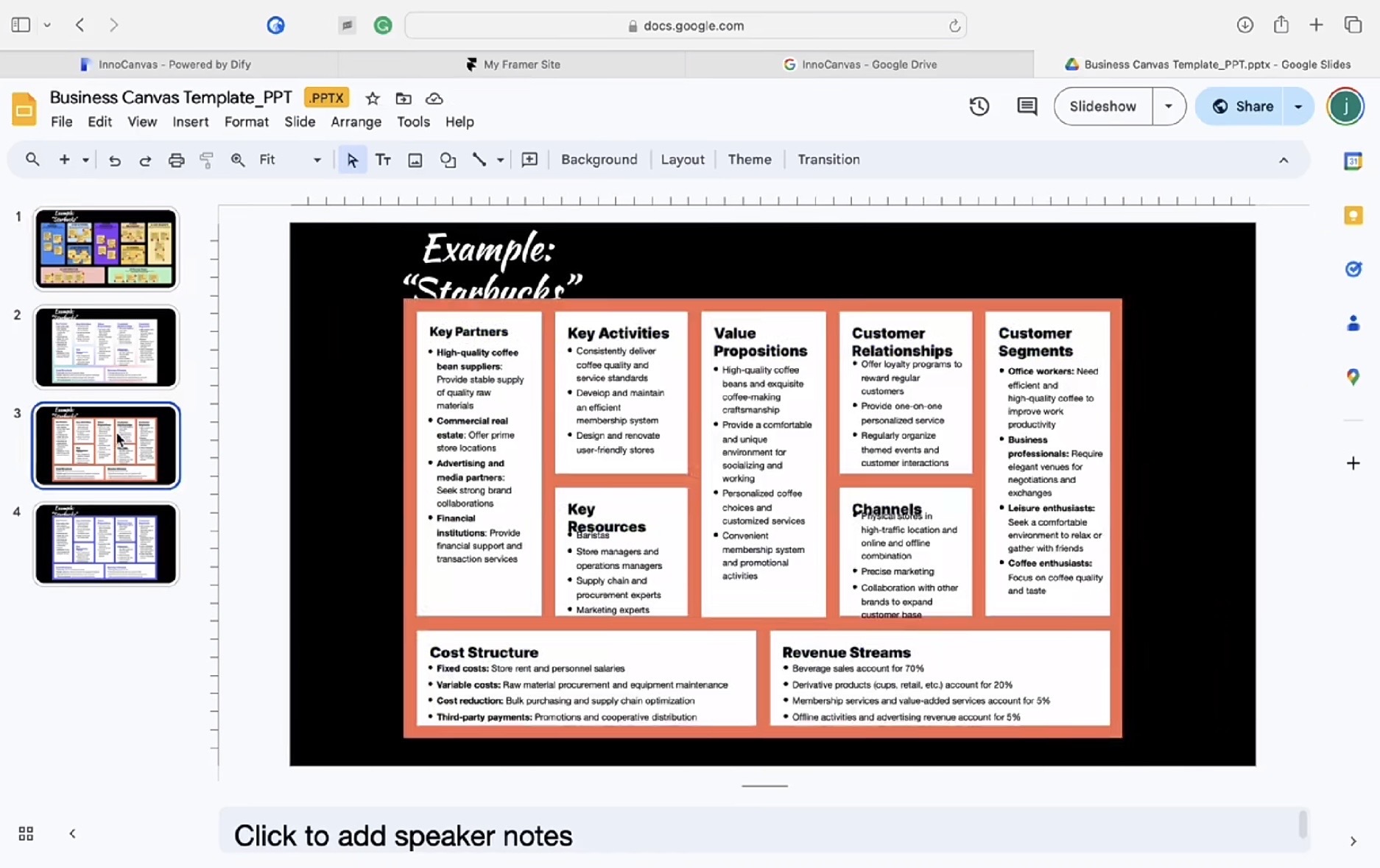The image size is (1380, 868).
Task: Select slide 1 thumbnail
Action: point(106,248)
